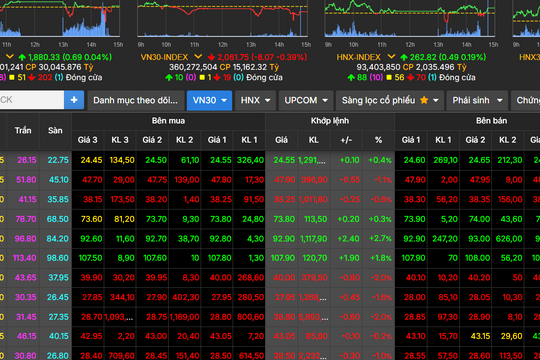The image size is (540, 360).
Task: Expand the HNX-INDEX chevron
Action: pyautogui.click(x=391, y=56)
